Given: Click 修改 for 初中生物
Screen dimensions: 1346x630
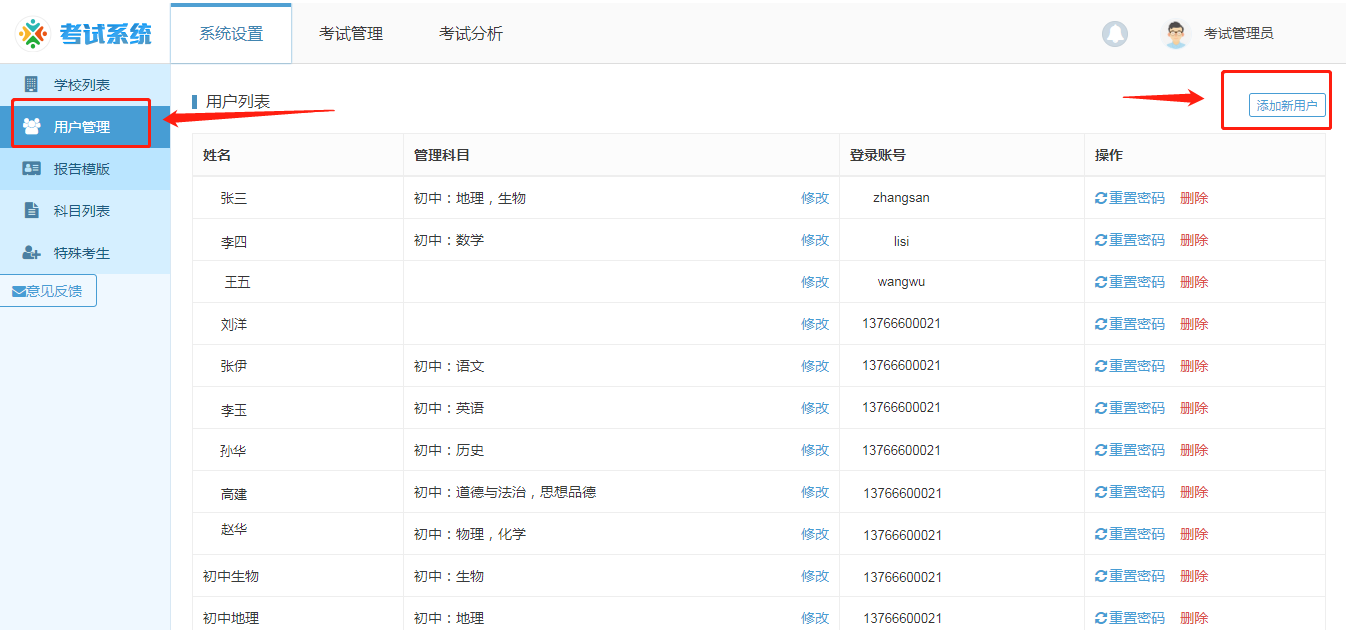Looking at the screenshot, I should click(815, 575).
